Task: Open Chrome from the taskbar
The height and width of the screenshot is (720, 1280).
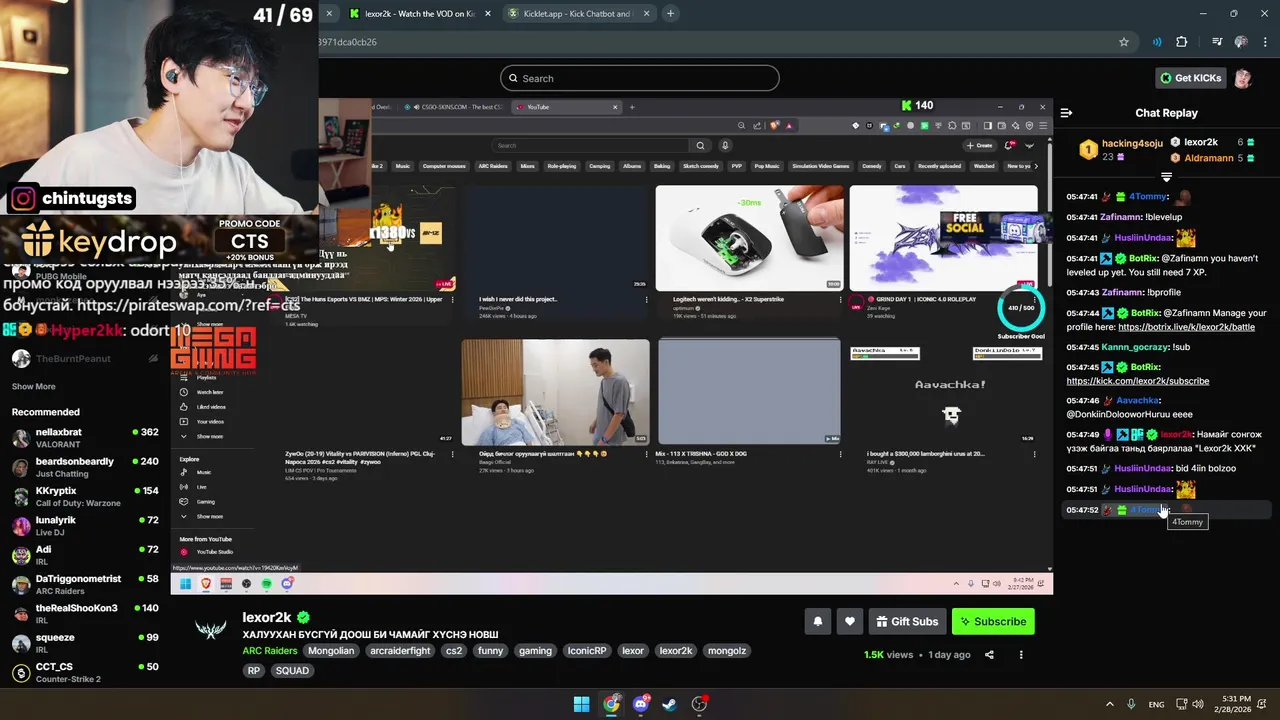Action: pyautogui.click(x=611, y=704)
